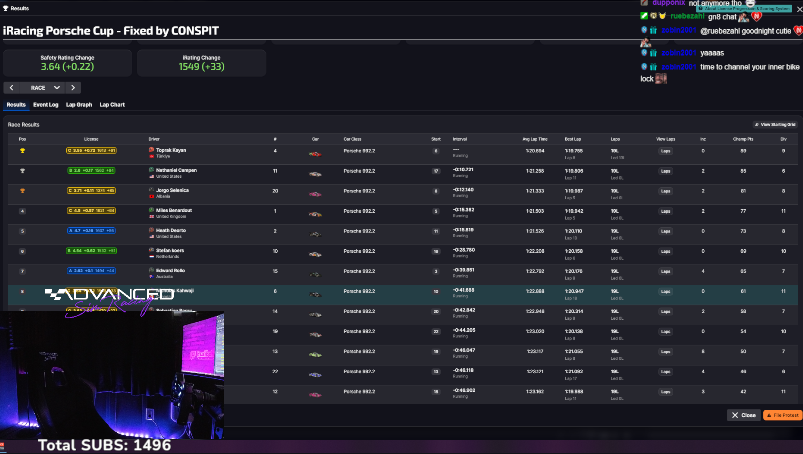Open Laps for Stefan Koers

click(665, 251)
